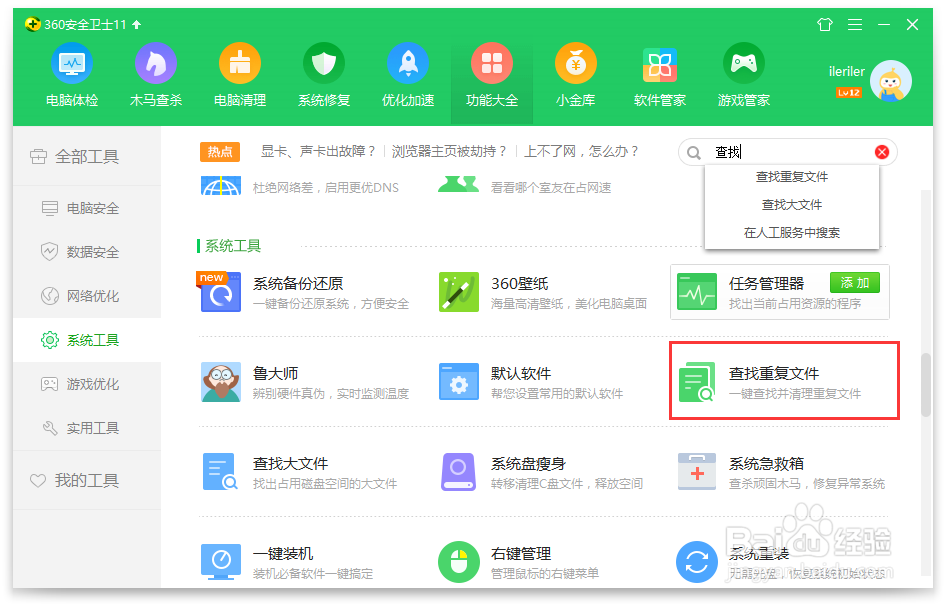The image size is (946, 604).
Task: Select the 功能大全 grid icon
Action: click(492, 63)
